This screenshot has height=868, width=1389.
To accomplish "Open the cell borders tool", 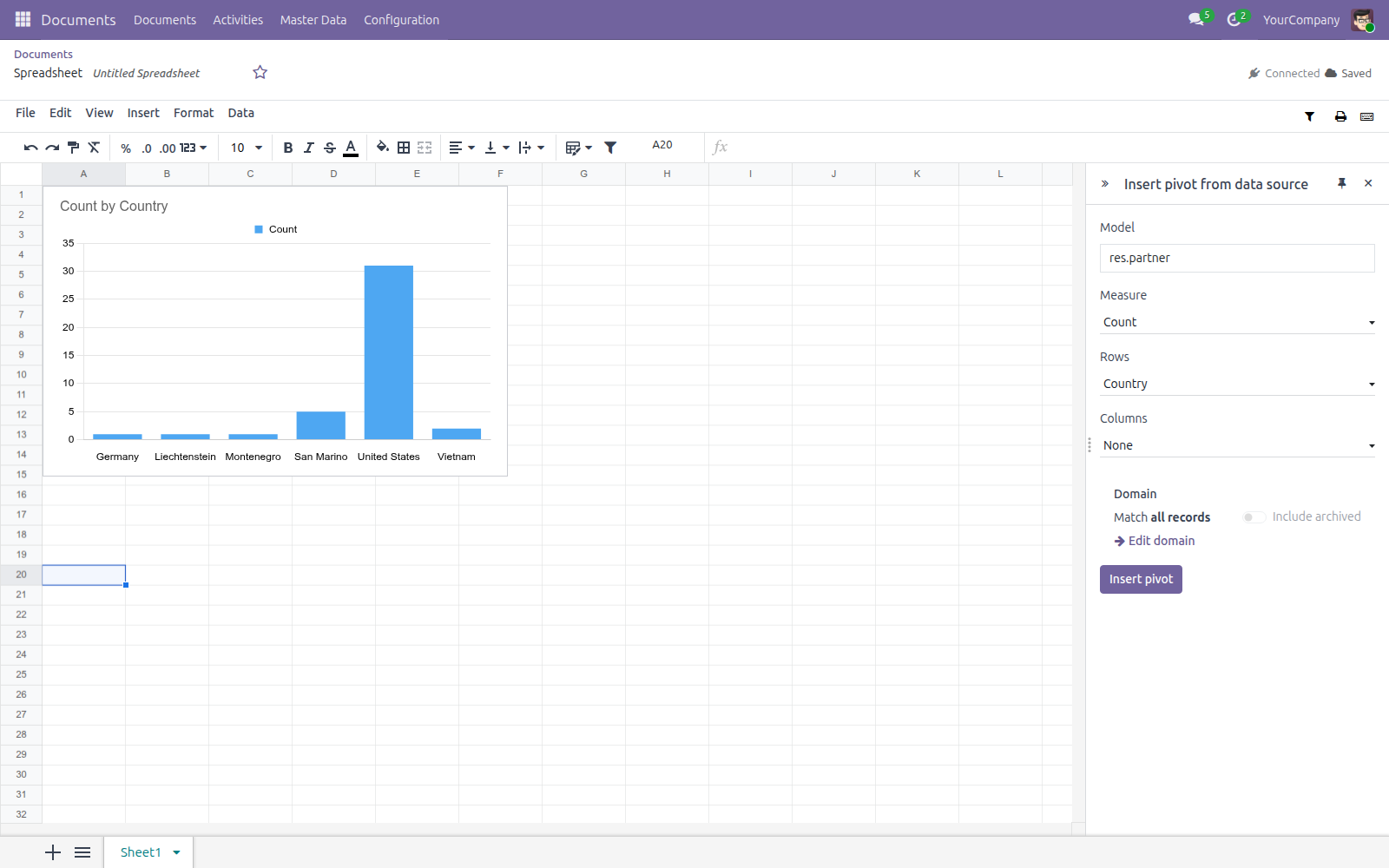I will coord(404,148).
